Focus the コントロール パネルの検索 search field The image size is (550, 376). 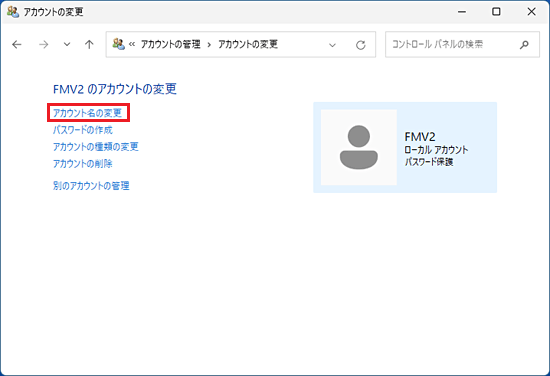pyautogui.click(x=462, y=44)
